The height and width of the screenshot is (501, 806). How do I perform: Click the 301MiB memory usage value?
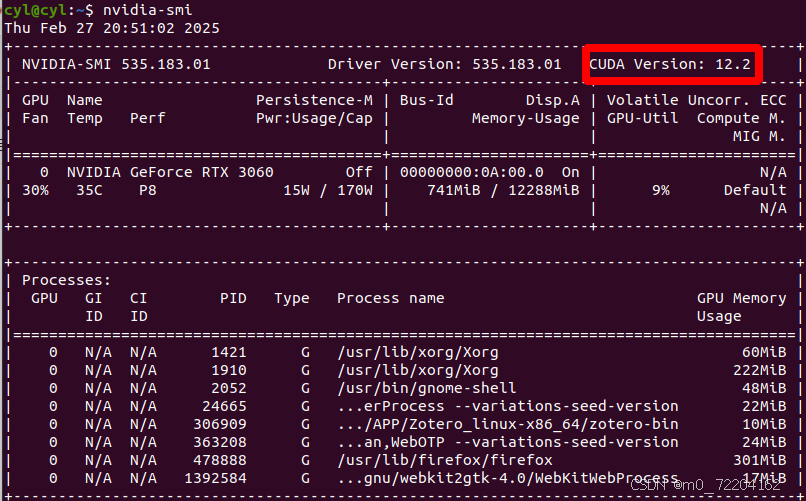759,460
